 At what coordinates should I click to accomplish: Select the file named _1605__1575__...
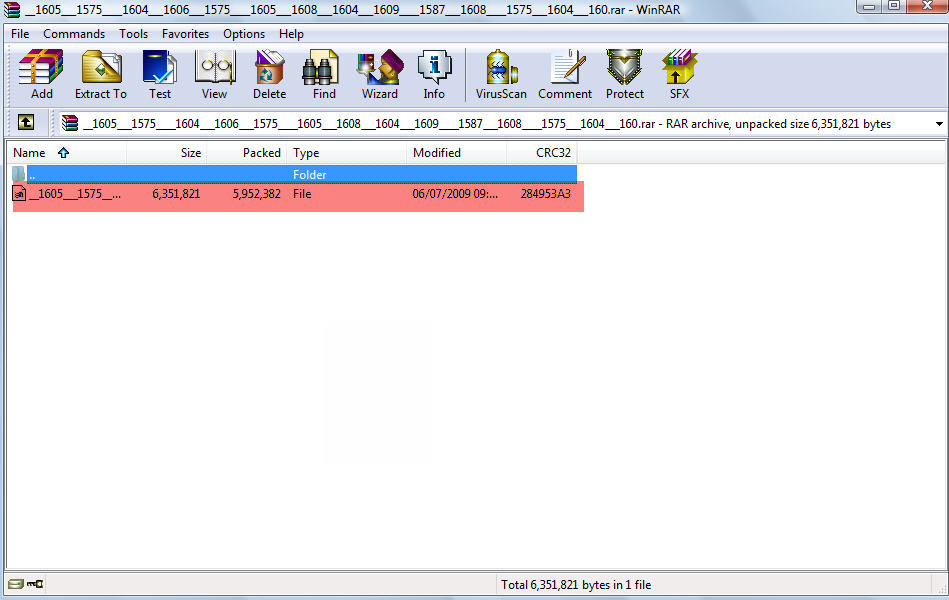[75, 194]
